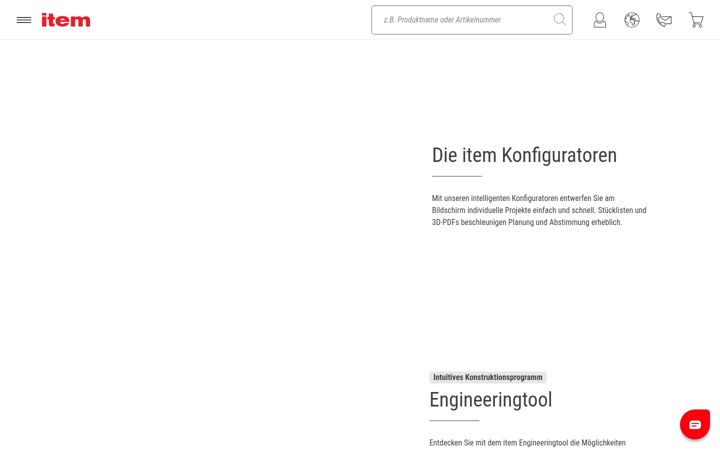The height and width of the screenshot is (450, 720).
Task: Open the hamburger navigation menu
Action: pyautogui.click(x=24, y=20)
